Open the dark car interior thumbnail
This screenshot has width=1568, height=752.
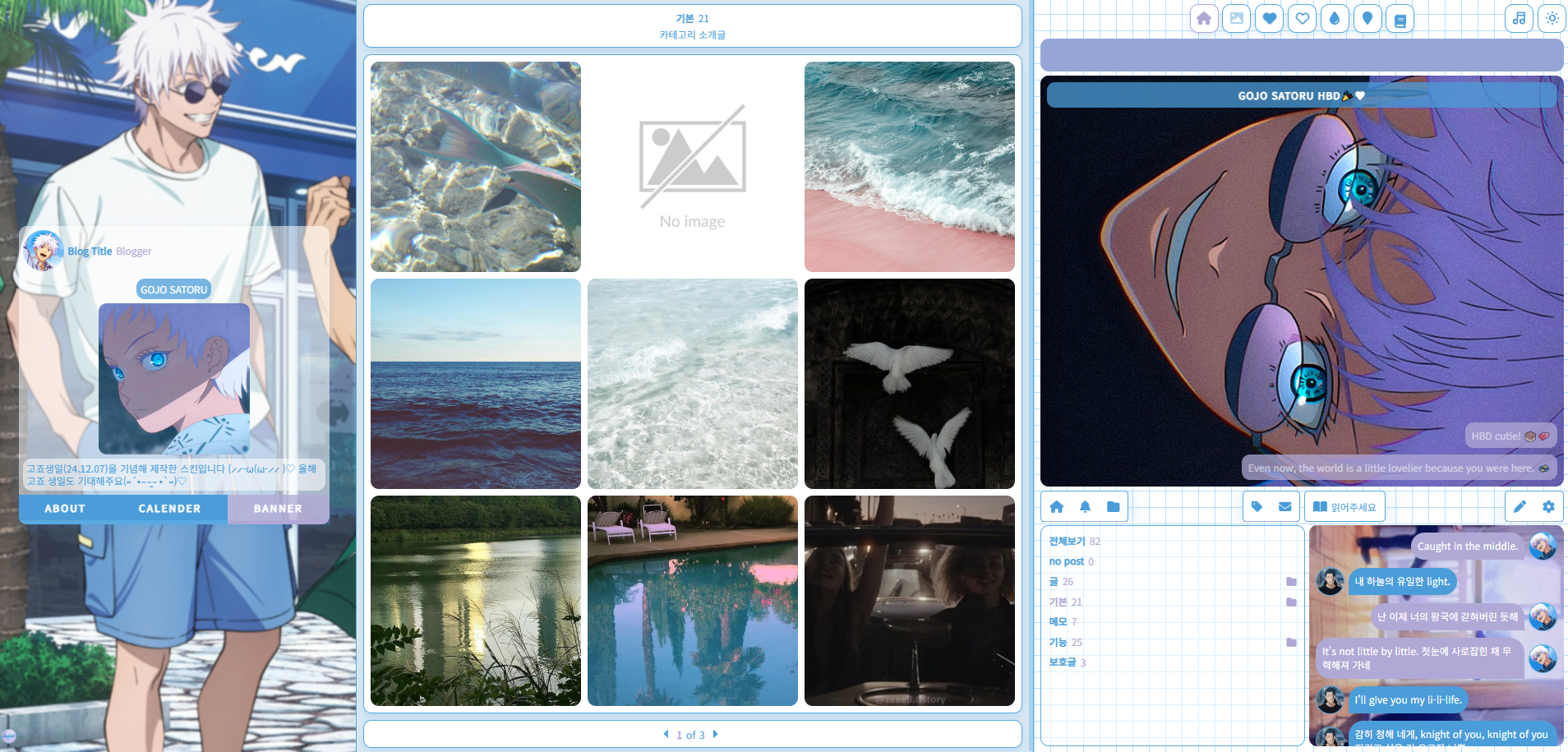[910, 601]
